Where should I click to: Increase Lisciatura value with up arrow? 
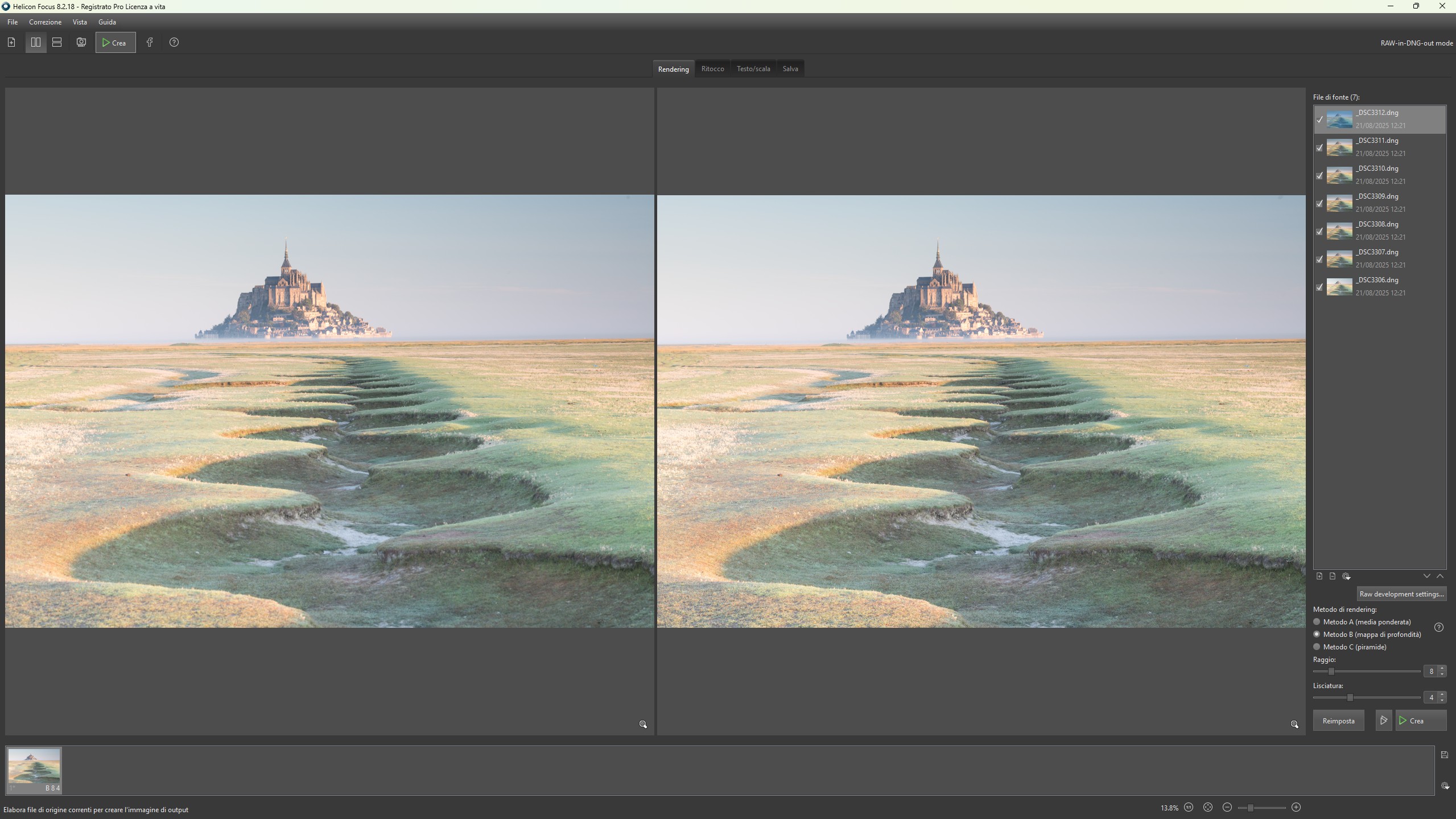coord(1442,694)
